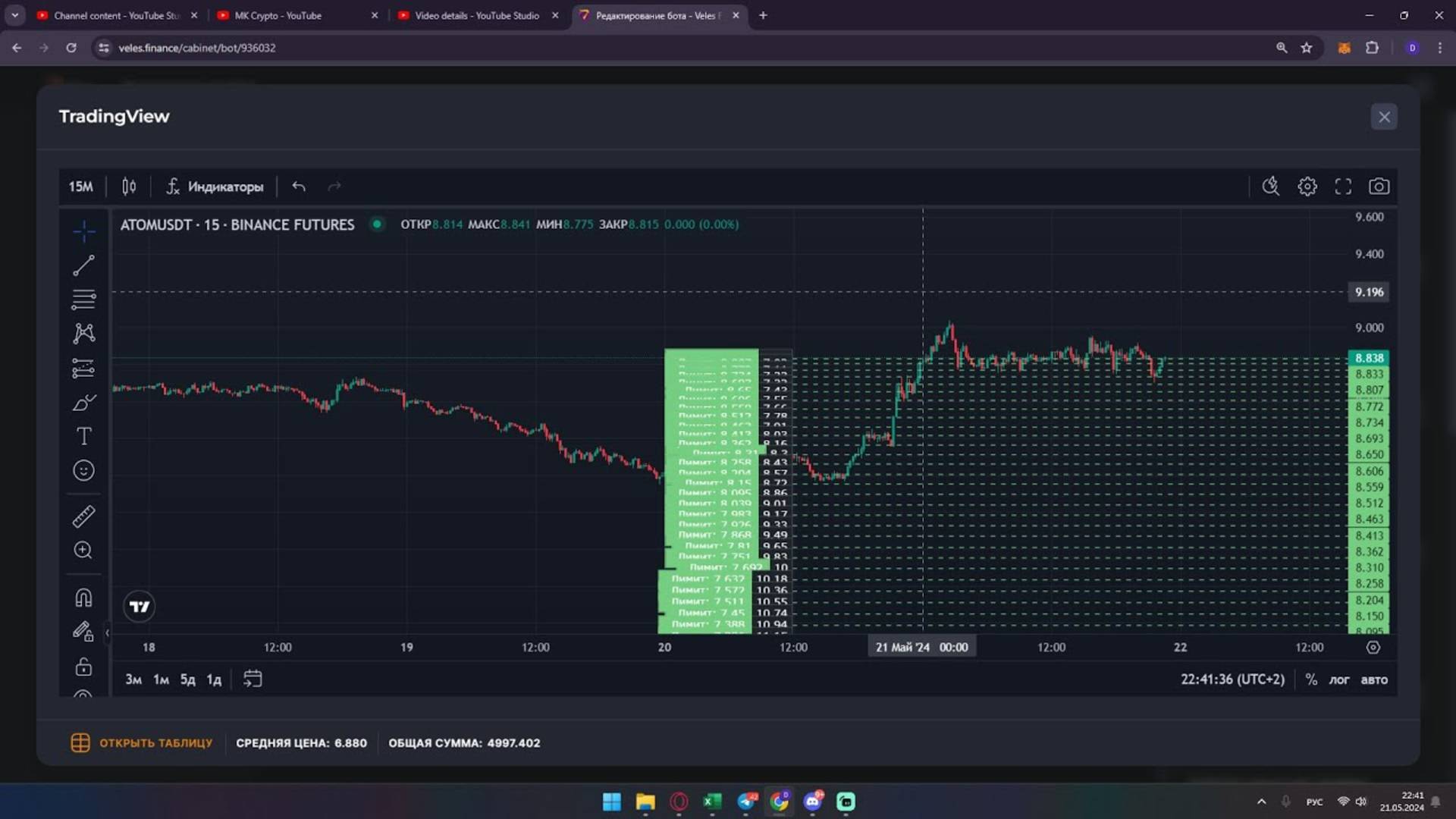Select the brush drawing tool
Screen dimensions: 1456x819
tap(83, 403)
